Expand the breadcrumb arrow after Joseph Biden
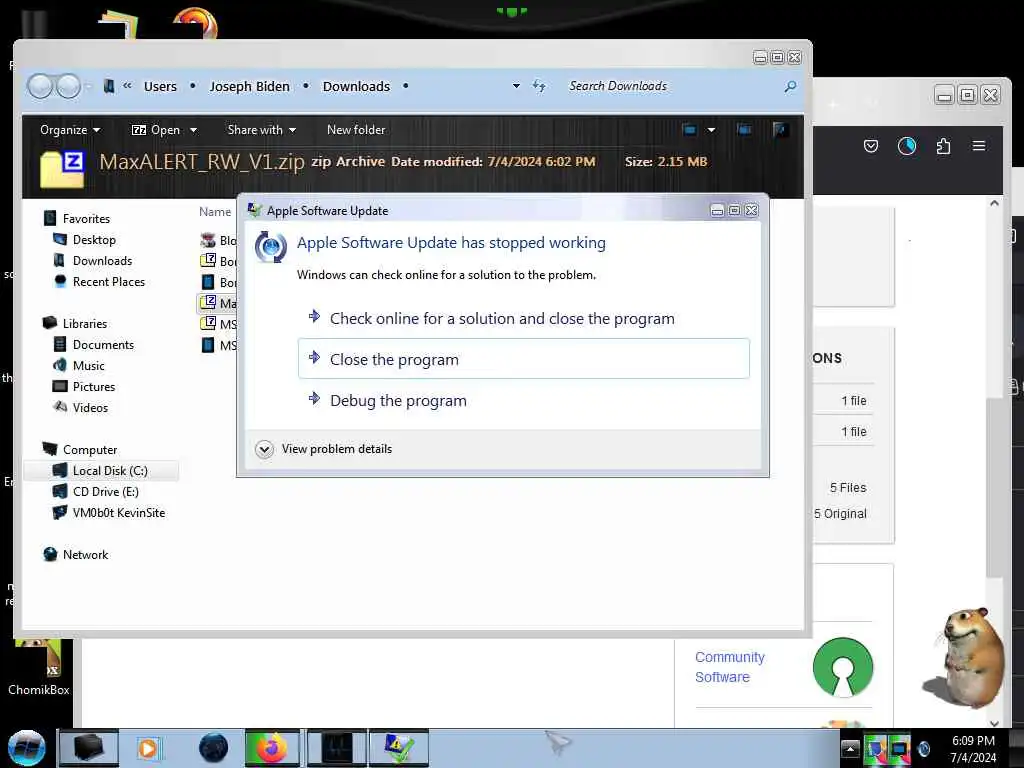The height and width of the screenshot is (768, 1024). pyautogui.click(x=306, y=86)
